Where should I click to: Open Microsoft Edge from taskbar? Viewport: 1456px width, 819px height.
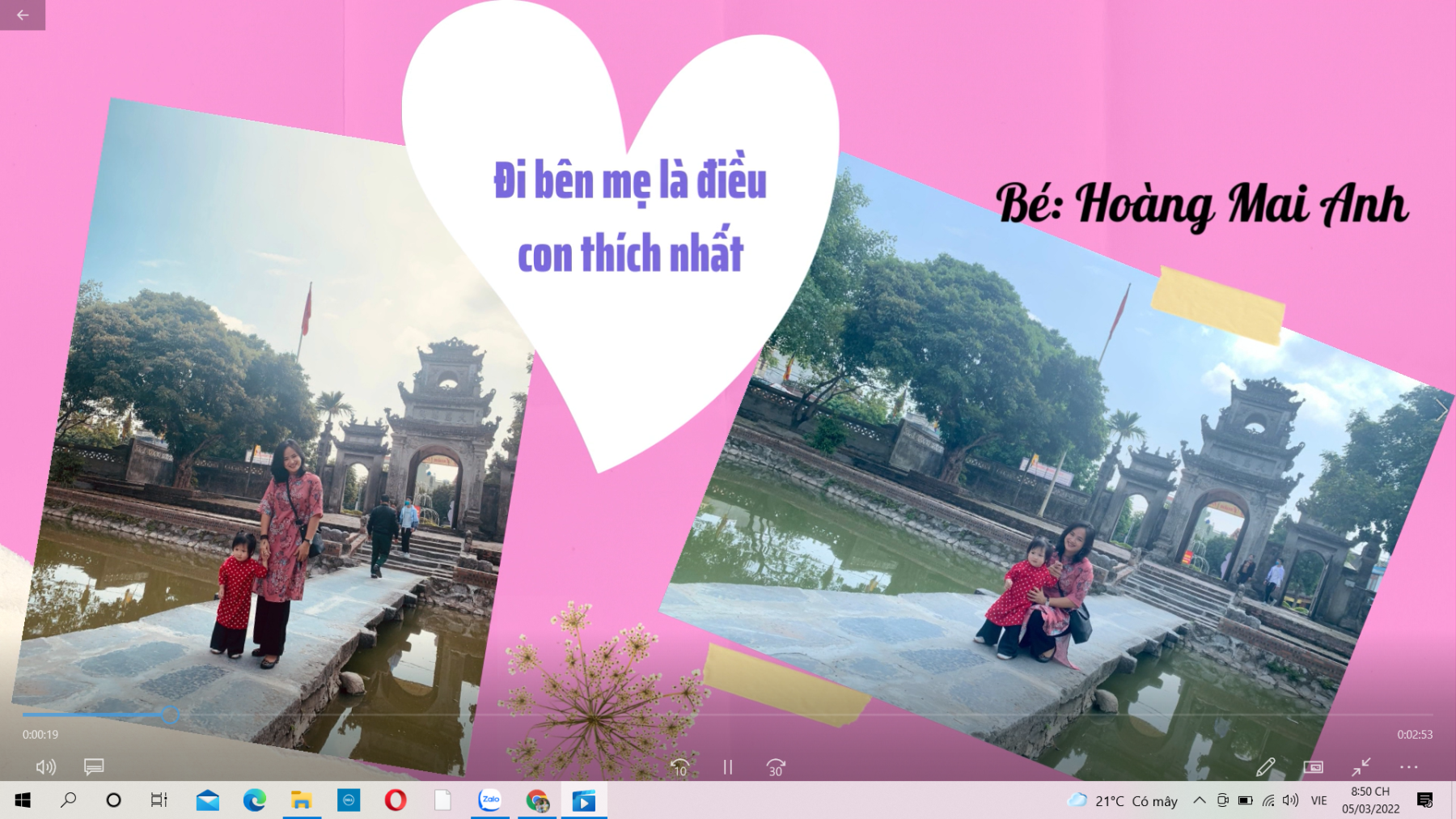point(255,800)
